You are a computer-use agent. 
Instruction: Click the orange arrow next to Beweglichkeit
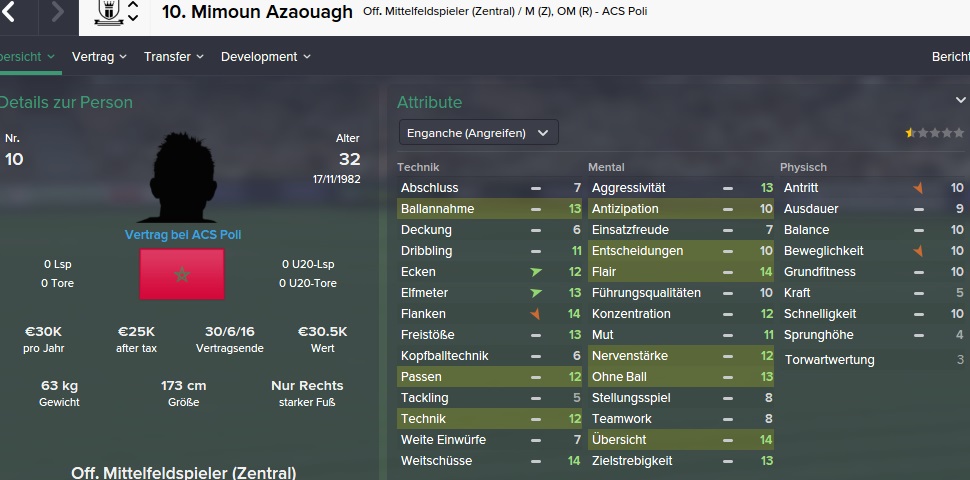tap(918, 251)
